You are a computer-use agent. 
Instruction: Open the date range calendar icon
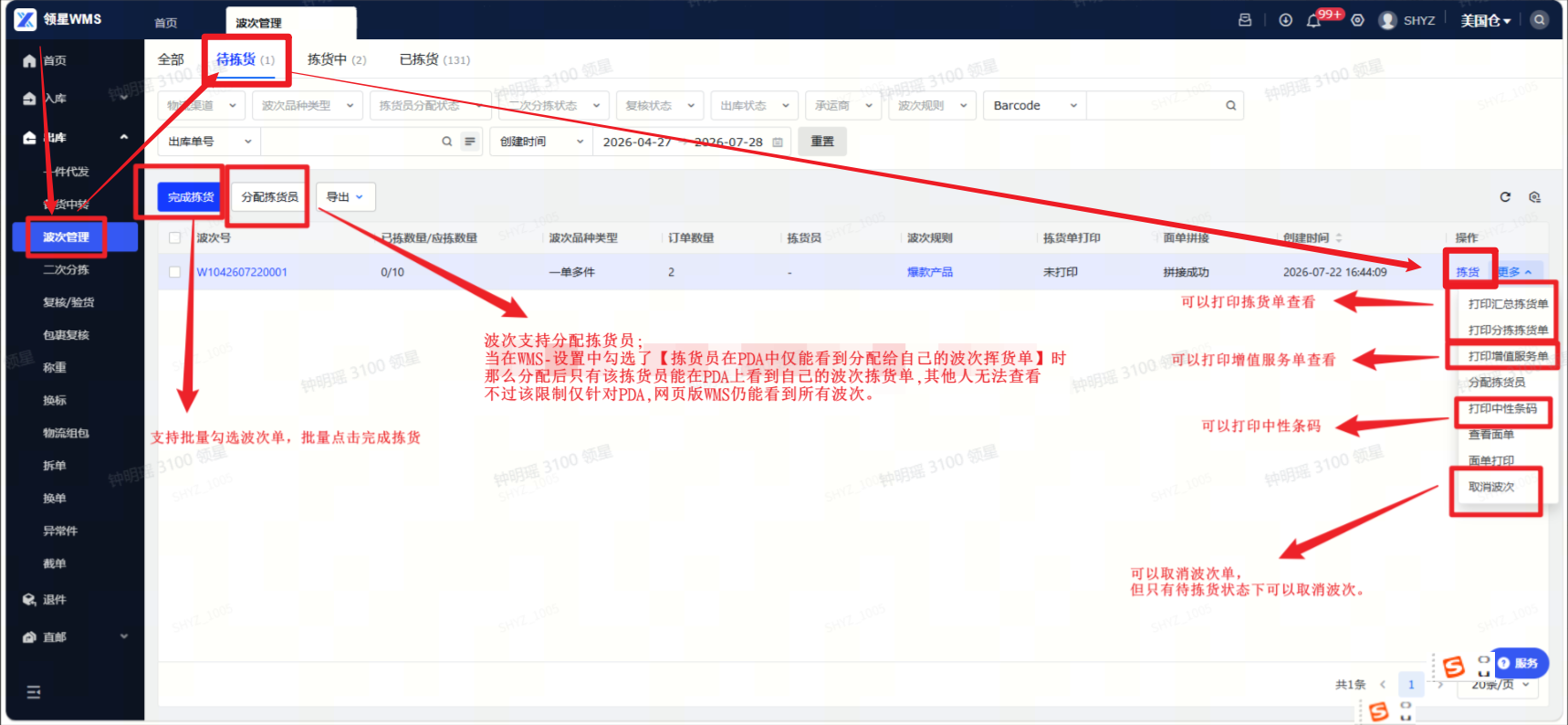(x=778, y=142)
